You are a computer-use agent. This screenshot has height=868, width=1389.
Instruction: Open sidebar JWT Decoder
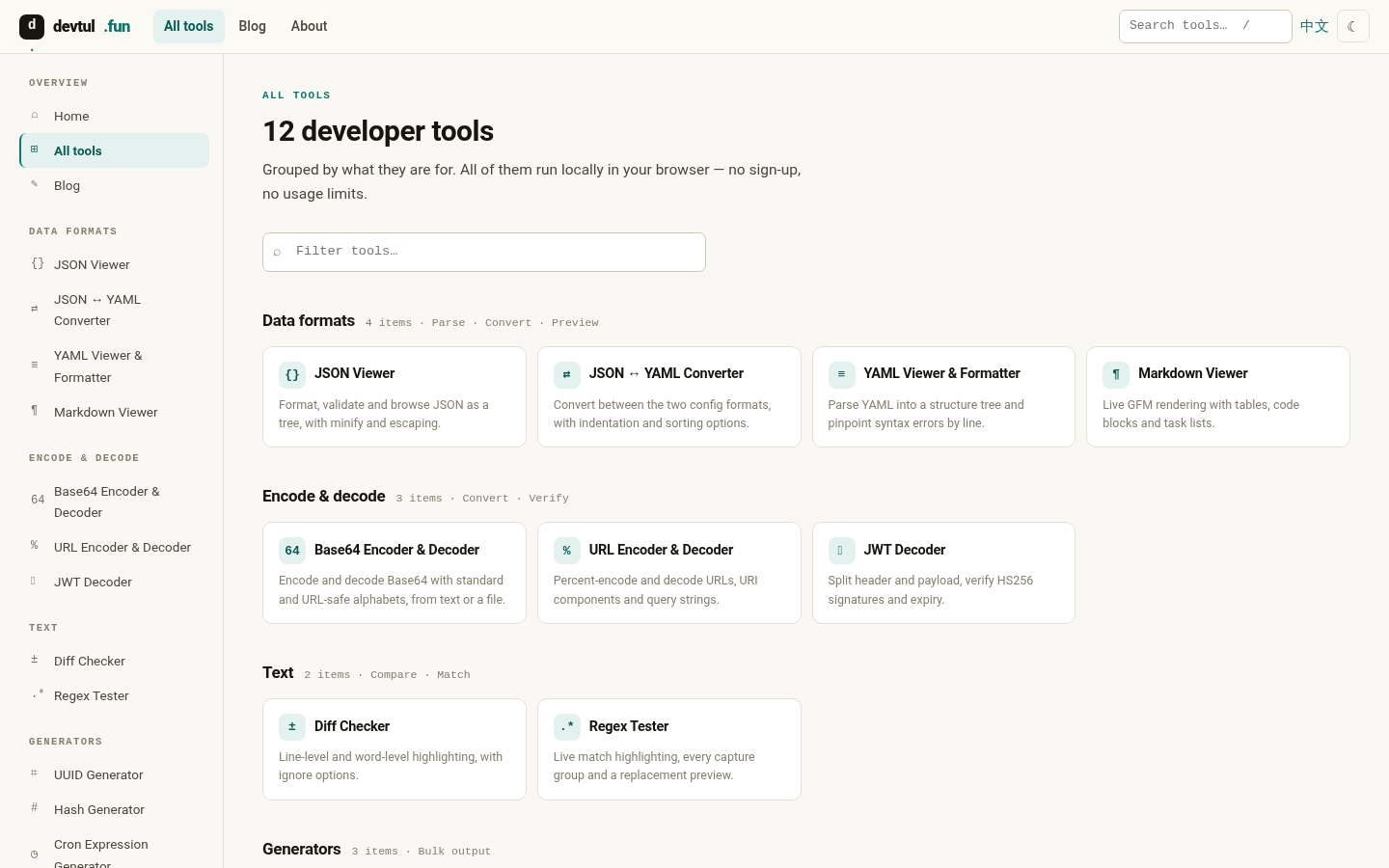tap(114, 582)
